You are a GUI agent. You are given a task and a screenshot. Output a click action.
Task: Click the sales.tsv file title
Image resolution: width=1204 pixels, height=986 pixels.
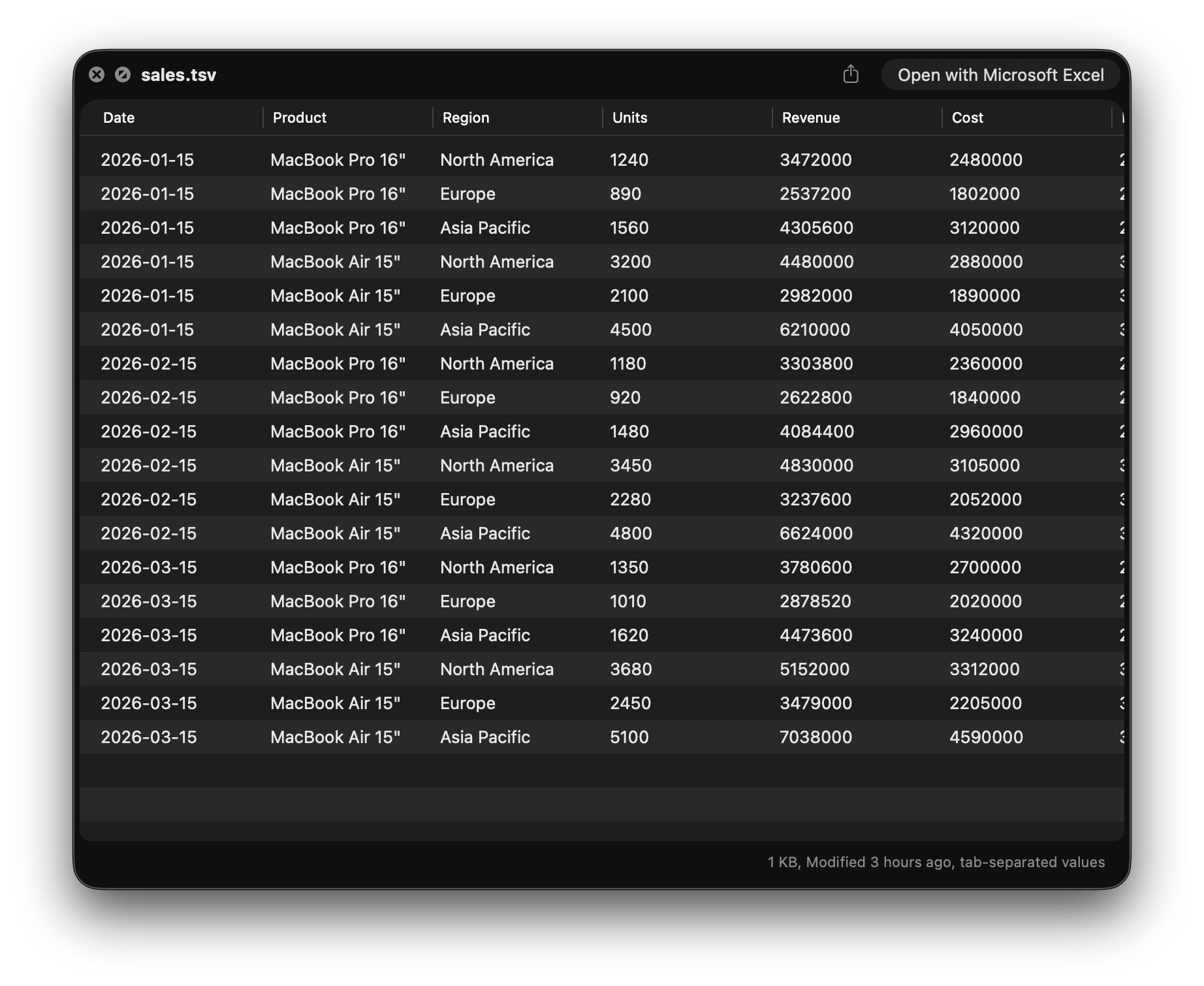pos(178,75)
